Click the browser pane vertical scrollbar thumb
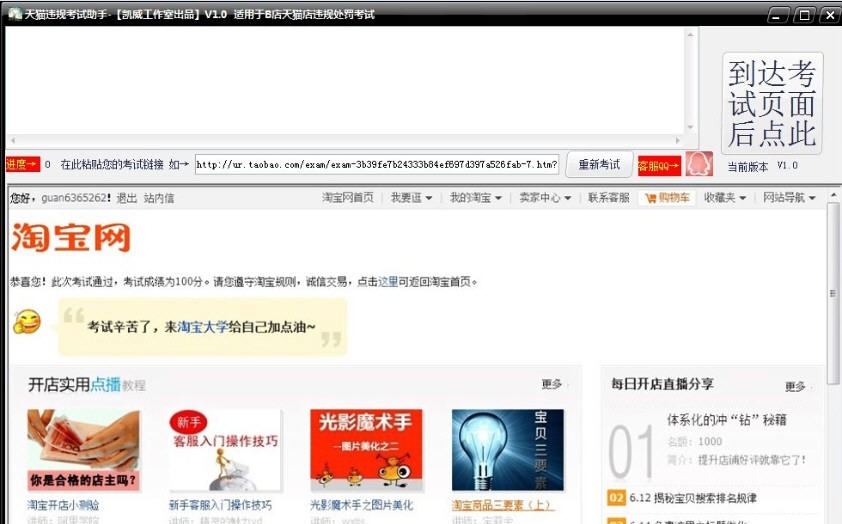 click(x=833, y=293)
